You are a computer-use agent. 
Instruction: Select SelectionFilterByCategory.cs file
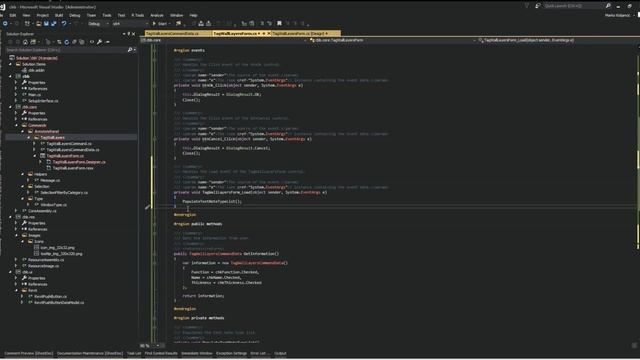pyautogui.click(x=64, y=193)
